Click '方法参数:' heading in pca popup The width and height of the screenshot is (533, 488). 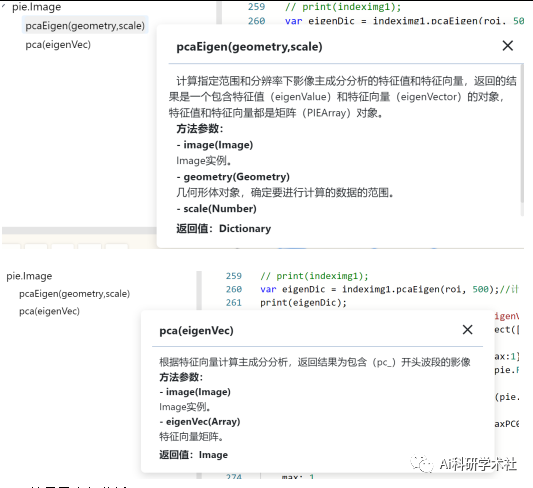[181, 377]
